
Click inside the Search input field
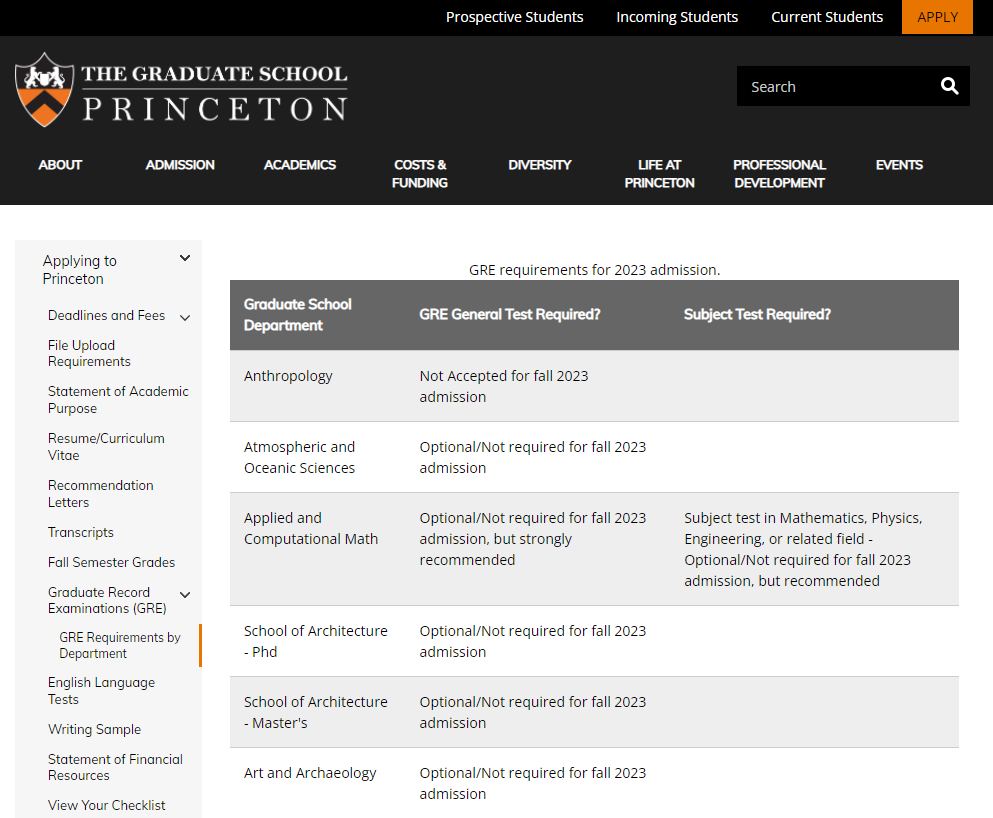pyautogui.click(x=840, y=86)
